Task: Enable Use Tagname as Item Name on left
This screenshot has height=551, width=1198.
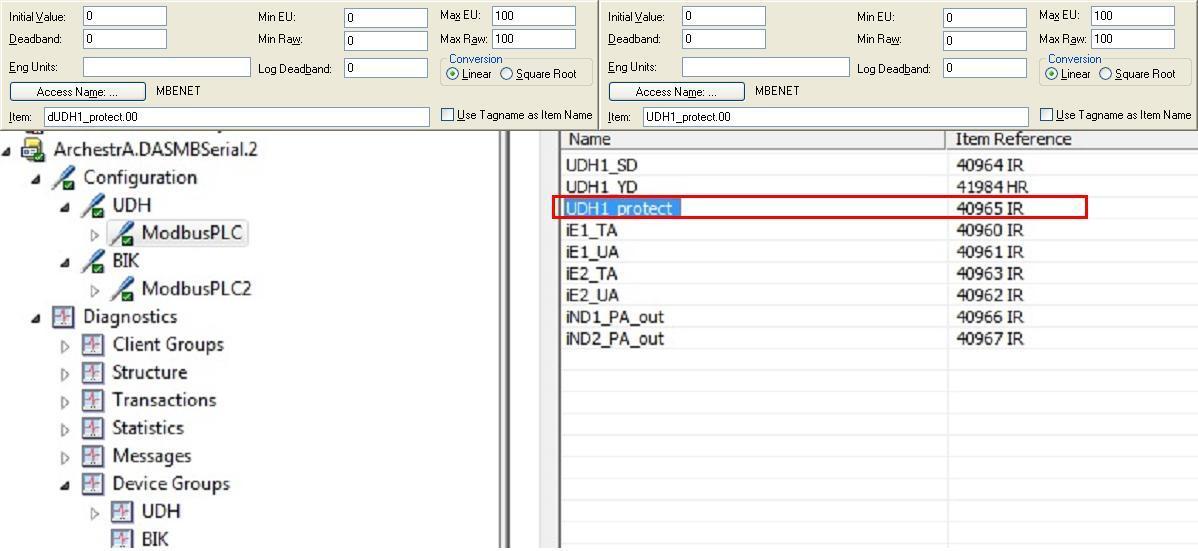Action: coord(448,115)
